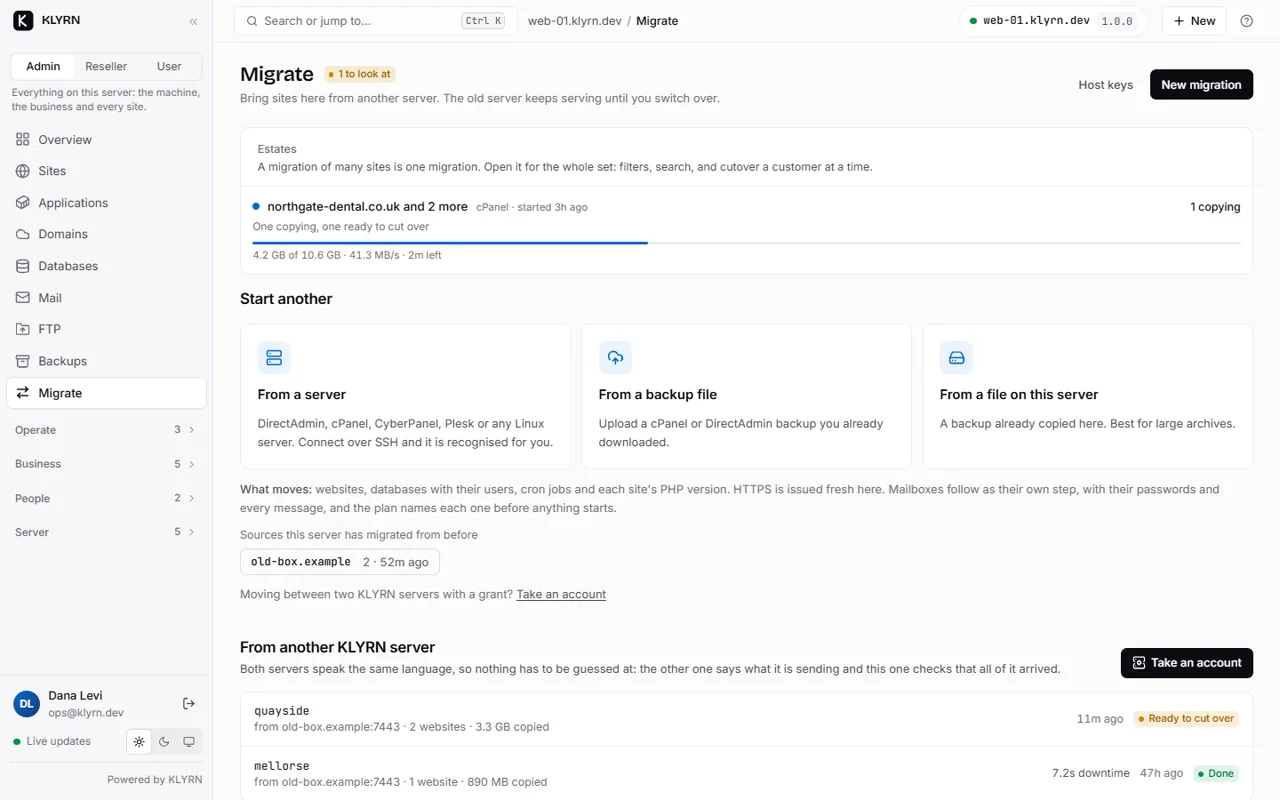Click the sign-out icon beside Dana Levi
1280x800 pixels.
(189, 704)
